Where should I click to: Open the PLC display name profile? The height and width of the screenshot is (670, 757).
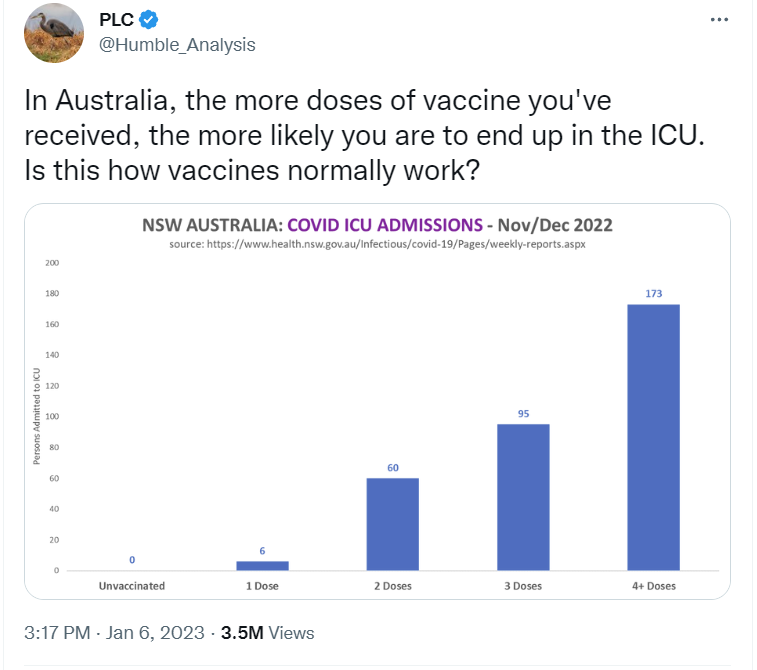[x=117, y=19]
